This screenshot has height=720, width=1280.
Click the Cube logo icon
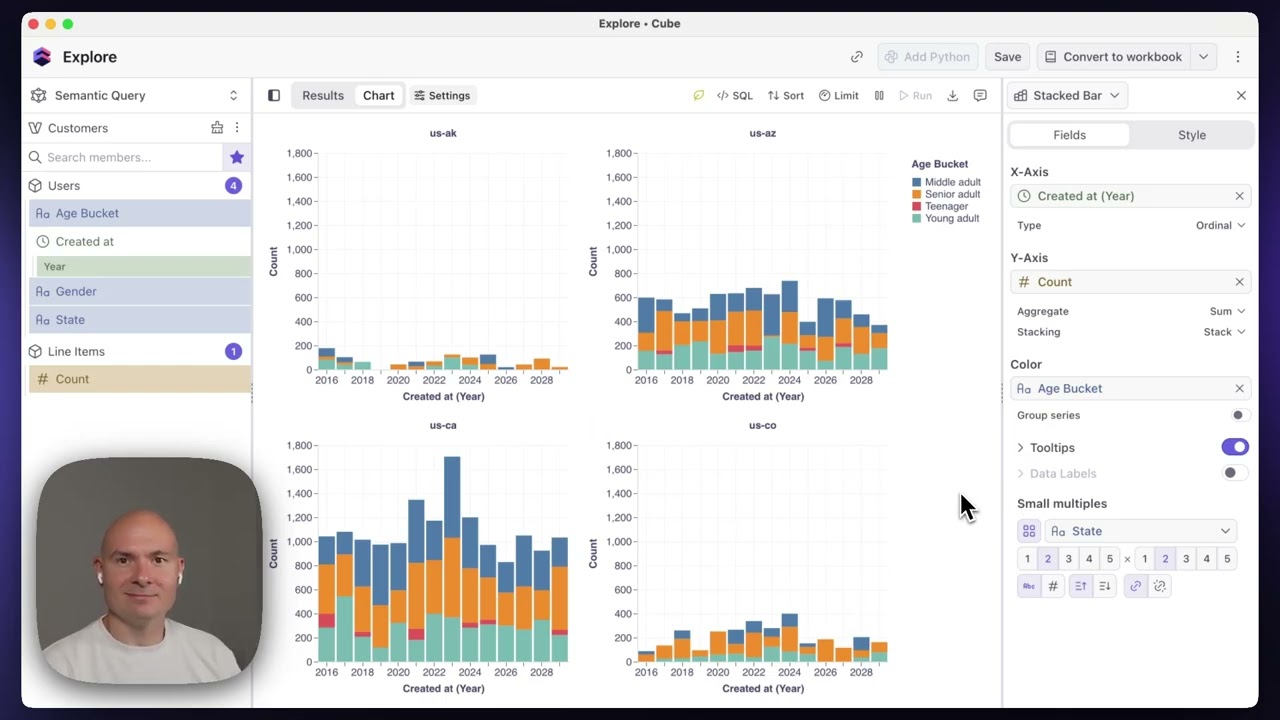[41, 57]
